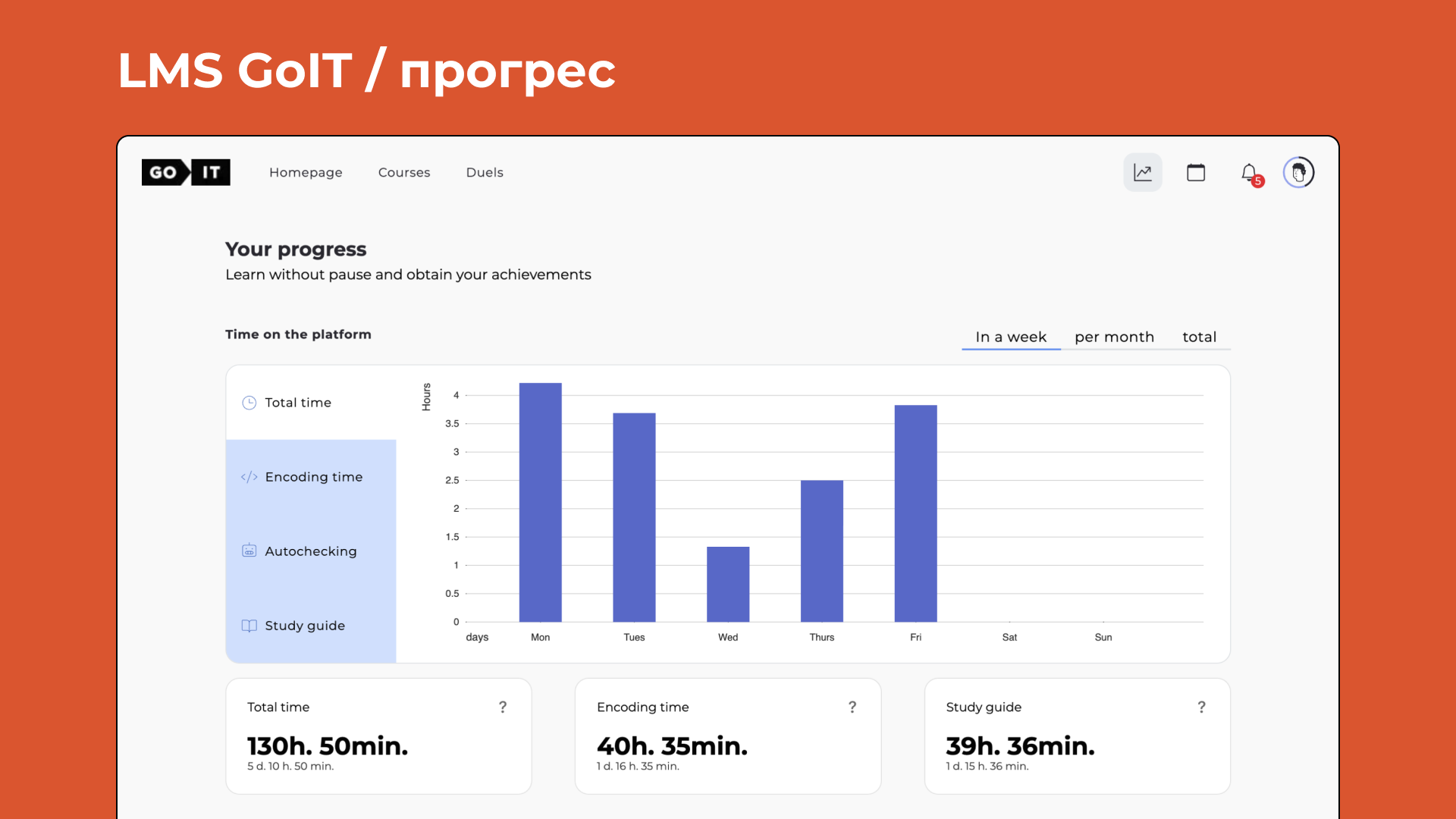Image resolution: width=1456 pixels, height=819 pixels.
Task: Click the Sun label on the chart axis
Action: [x=1103, y=638]
